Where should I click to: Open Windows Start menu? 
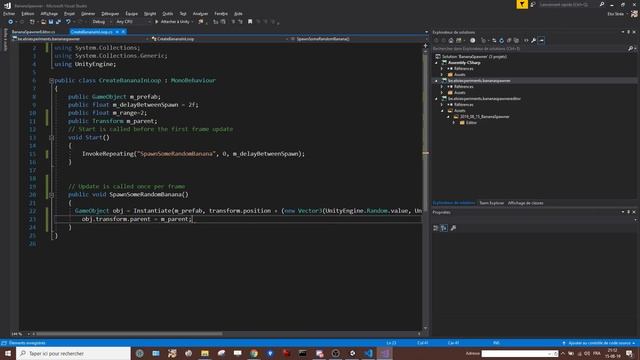[8, 353]
